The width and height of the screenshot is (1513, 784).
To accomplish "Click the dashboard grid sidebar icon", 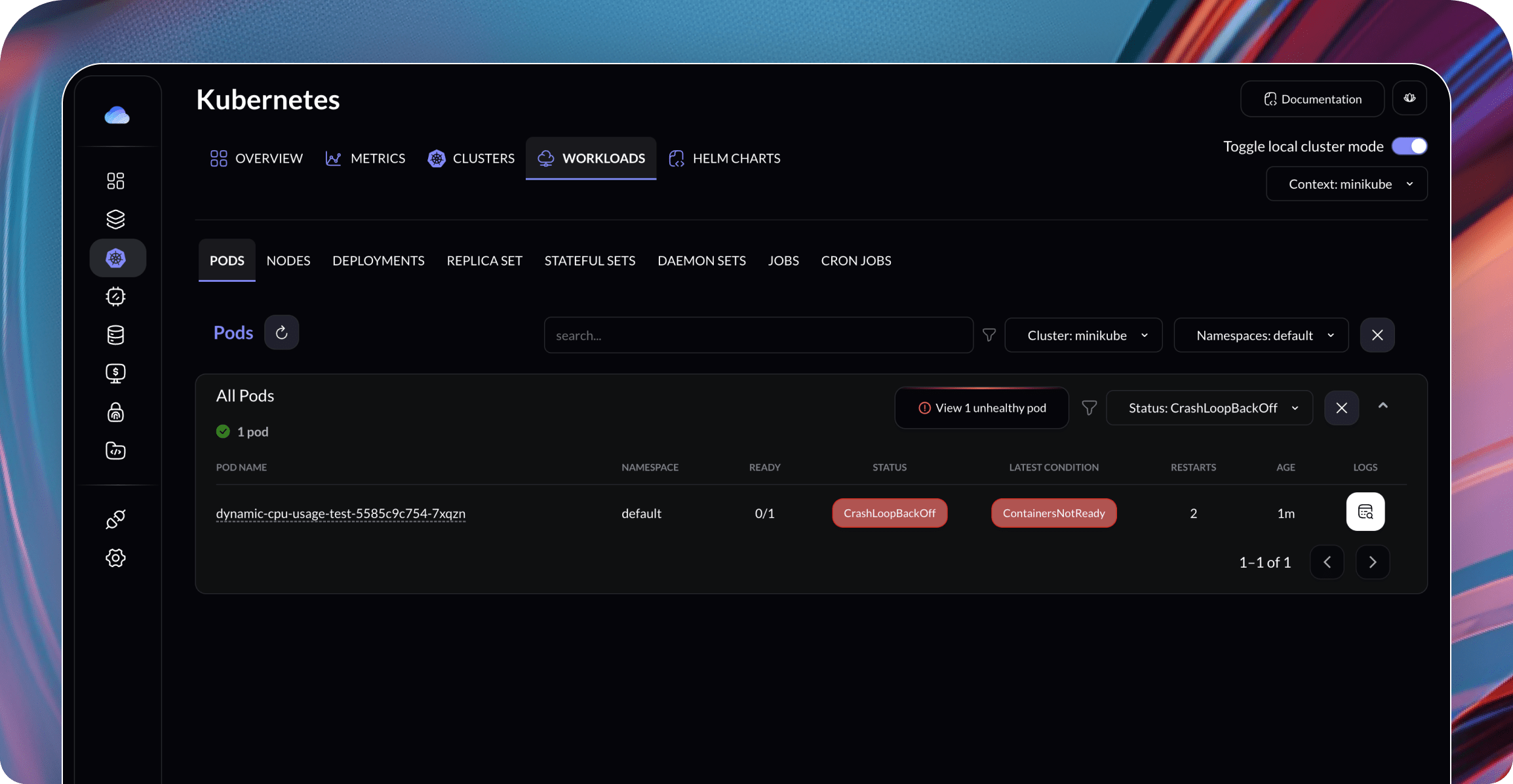I will (116, 181).
